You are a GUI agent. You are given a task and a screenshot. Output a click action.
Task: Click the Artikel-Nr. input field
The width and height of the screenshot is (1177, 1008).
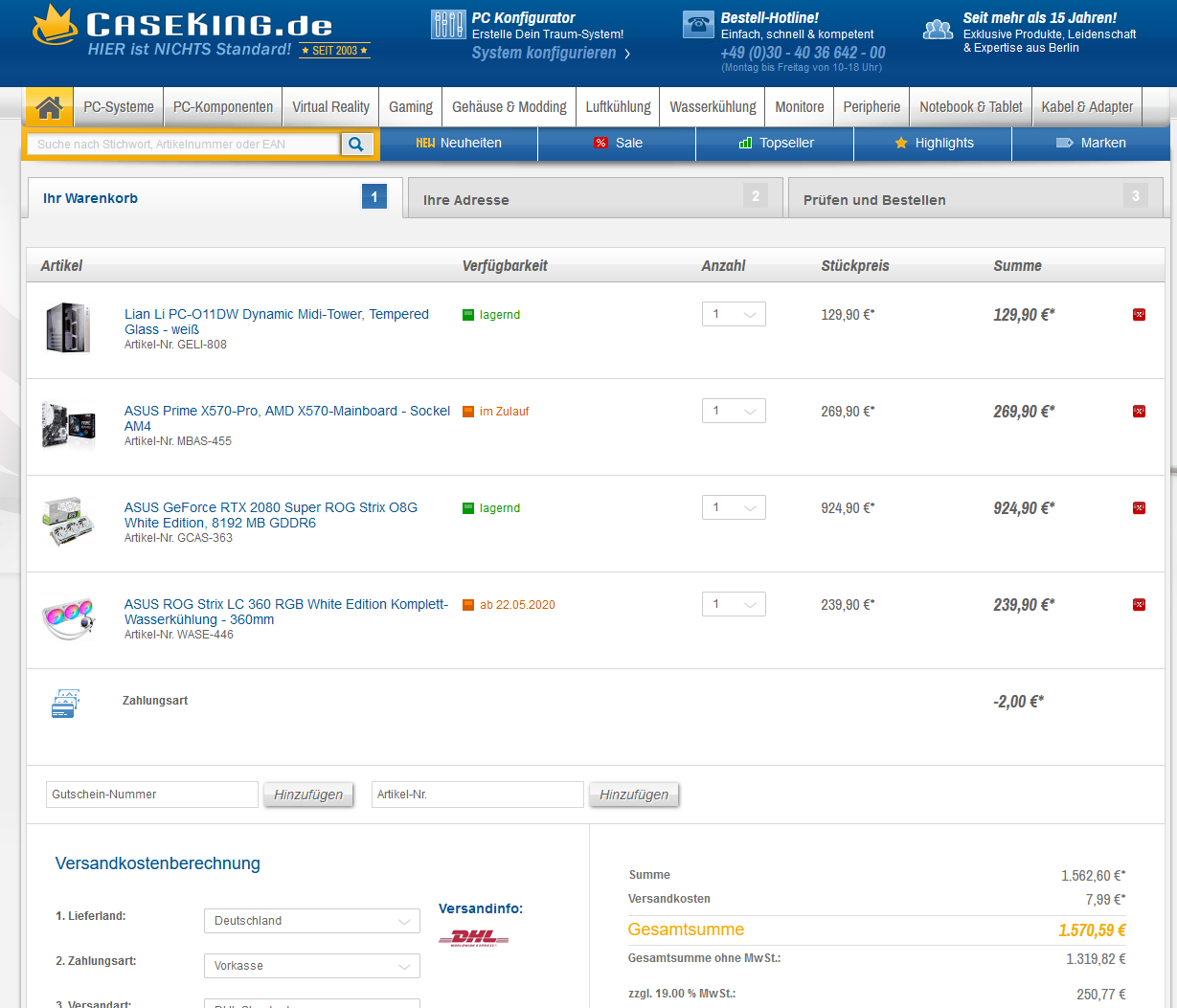[478, 795]
